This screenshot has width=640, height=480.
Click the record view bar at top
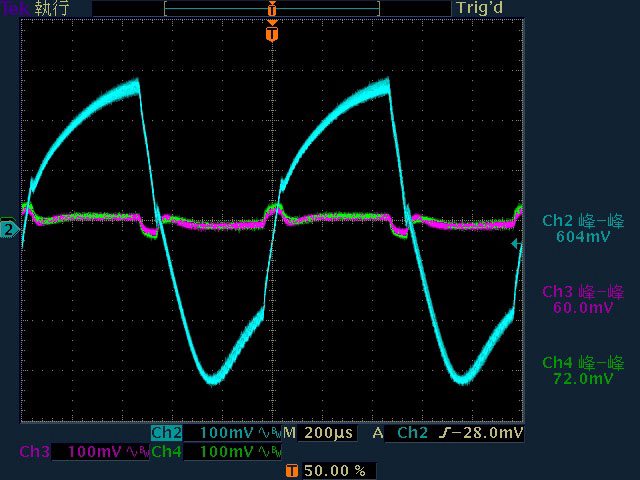point(271,8)
